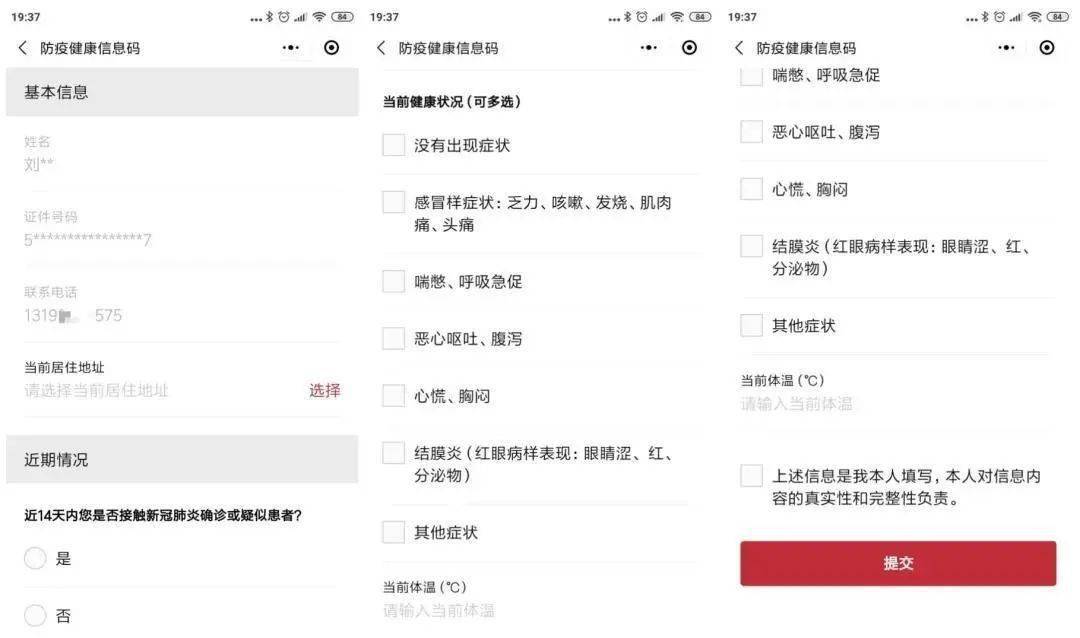Tap the back arrow in the right phone screen
This screenshot has height=638, width=1080.
pos(739,48)
